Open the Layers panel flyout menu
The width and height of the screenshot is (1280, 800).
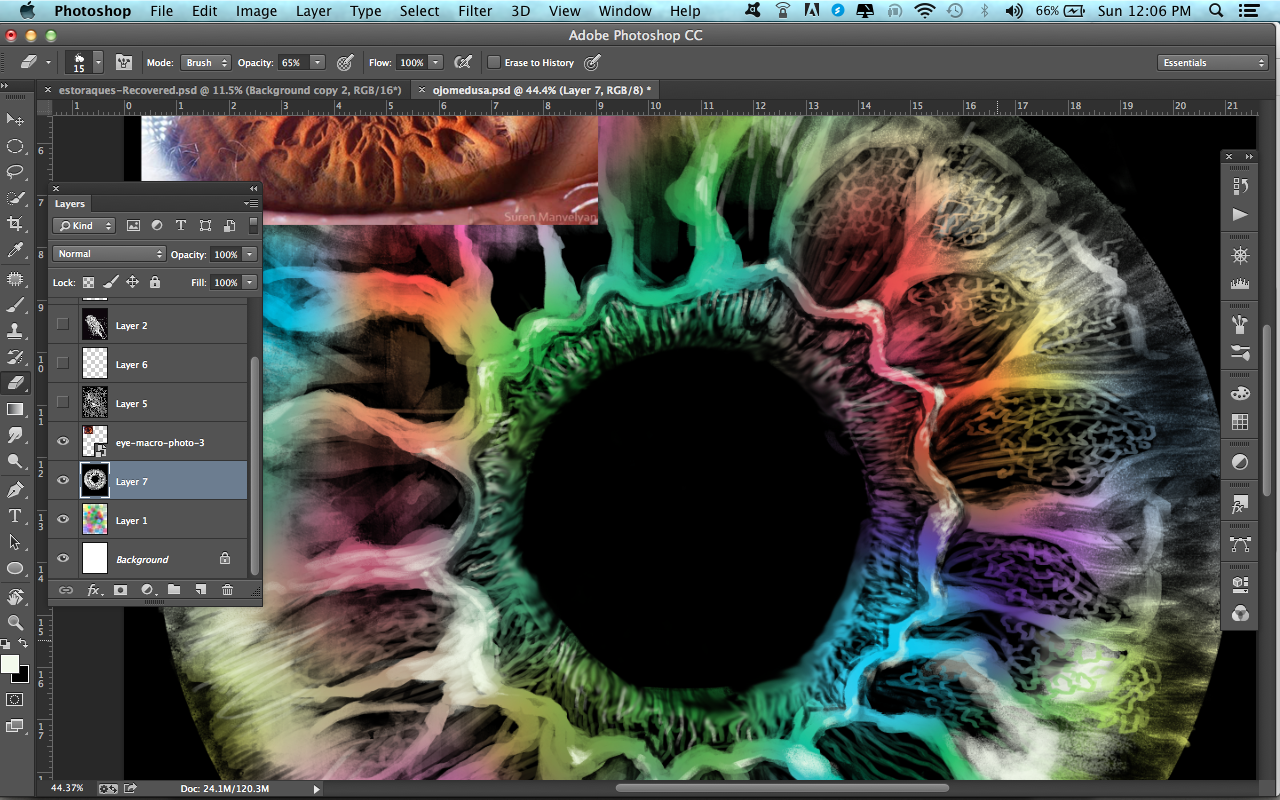tap(252, 203)
